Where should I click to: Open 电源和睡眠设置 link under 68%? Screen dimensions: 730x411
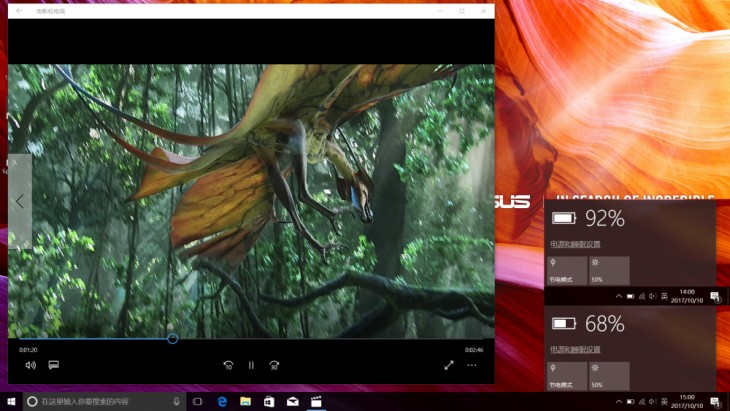(x=575, y=350)
